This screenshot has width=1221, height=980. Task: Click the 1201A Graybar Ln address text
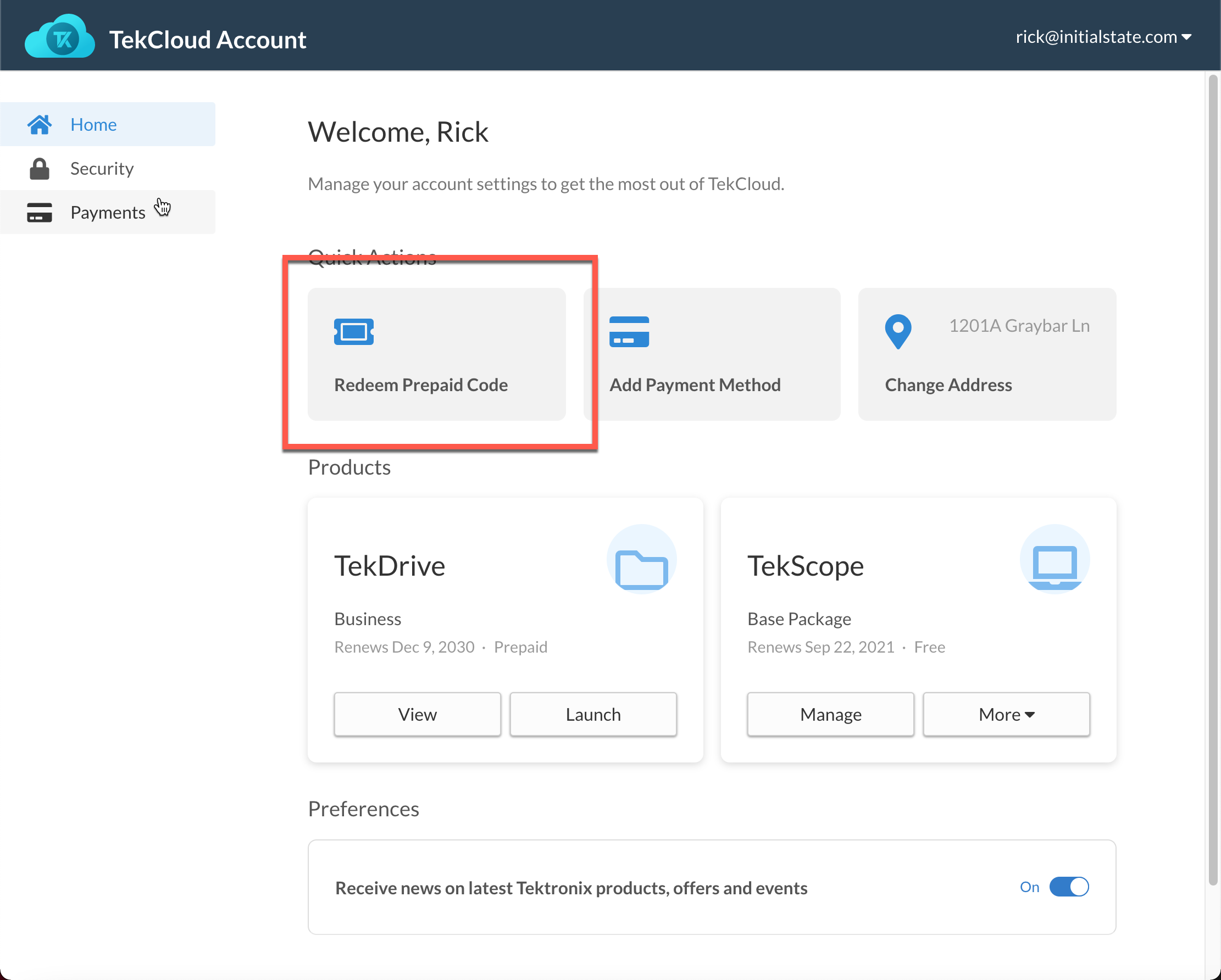(x=1018, y=326)
